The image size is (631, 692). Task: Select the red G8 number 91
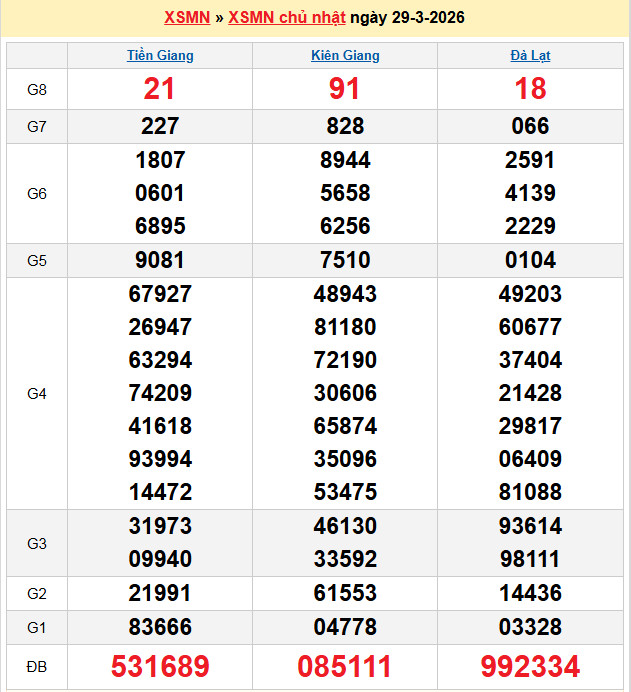click(345, 89)
